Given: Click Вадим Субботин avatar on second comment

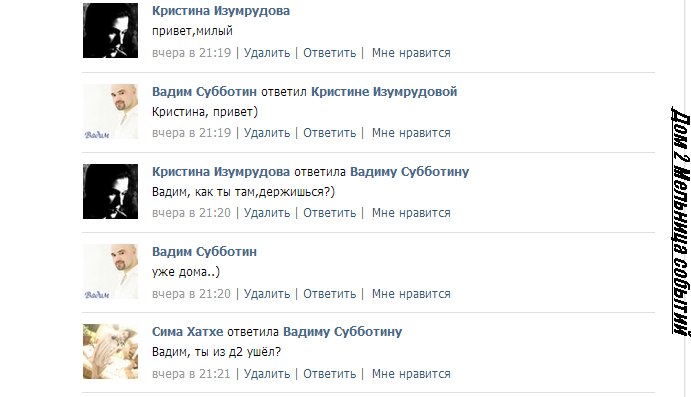Looking at the screenshot, I should pyautogui.click(x=110, y=111).
